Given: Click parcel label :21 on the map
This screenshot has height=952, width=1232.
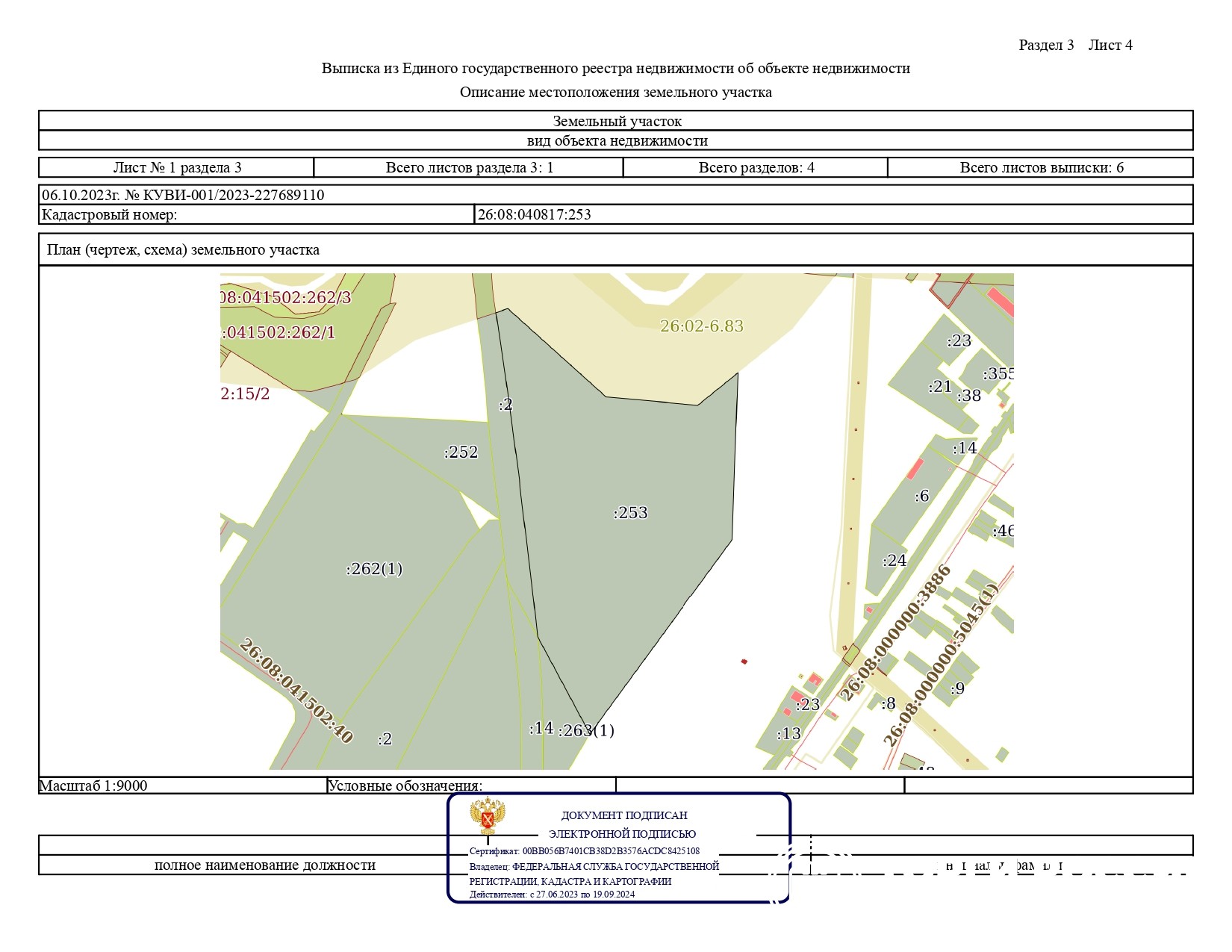Looking at the screenshot, I should pos(940,387).
